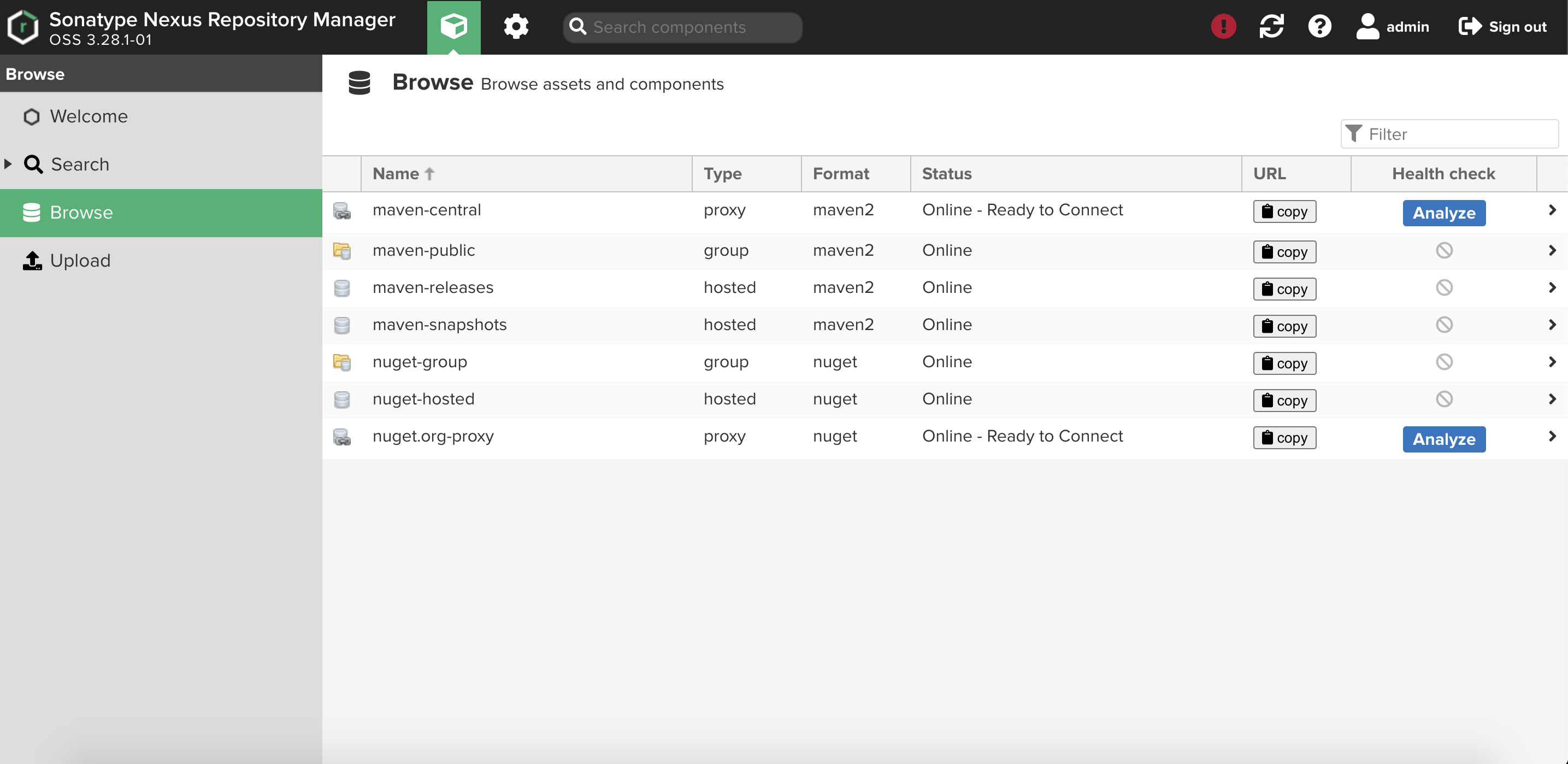
Task: Copy URL for nuget-group repository
Action: click(x=1284, y=363)
